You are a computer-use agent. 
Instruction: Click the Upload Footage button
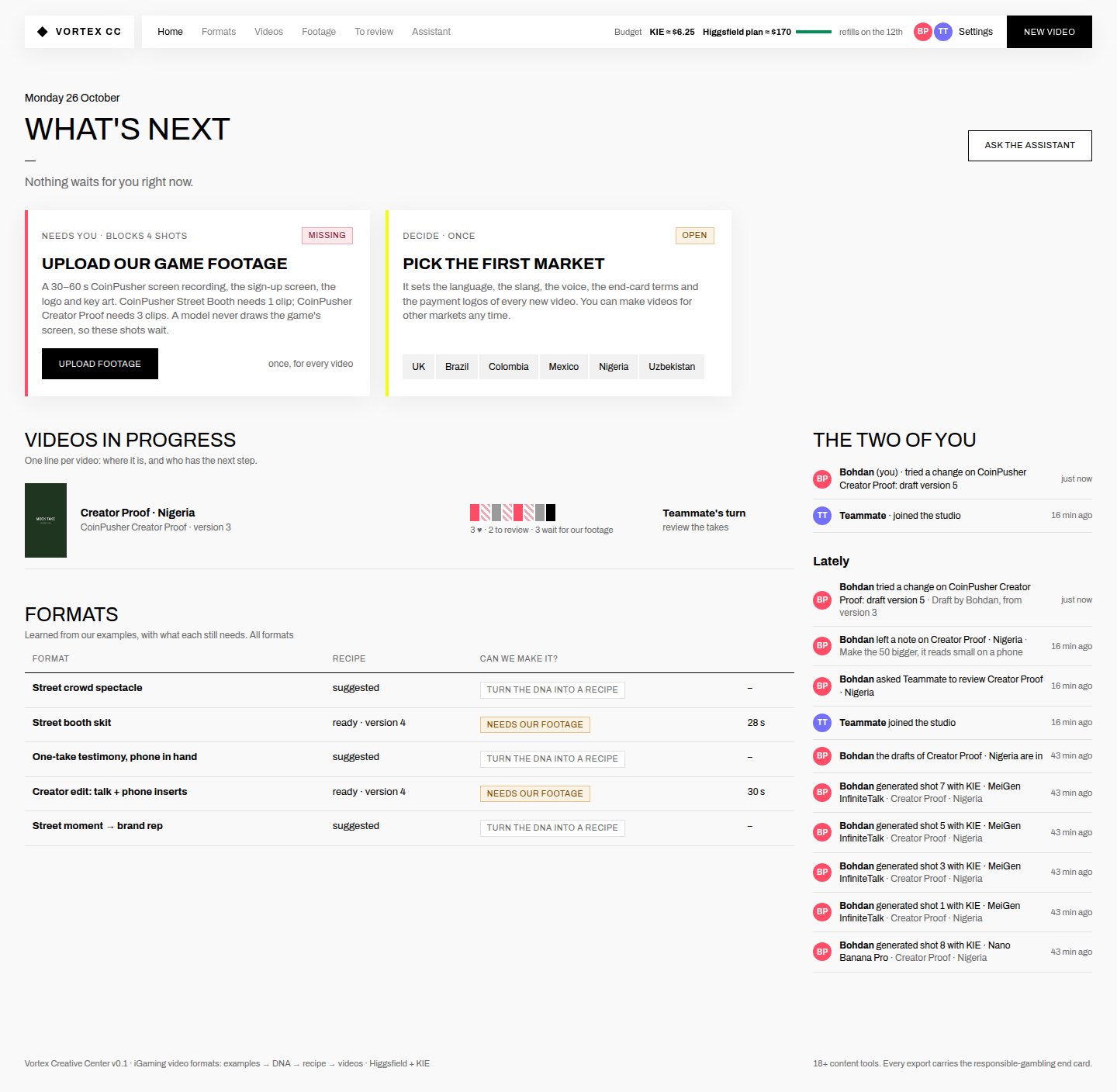tap(100, 364)
